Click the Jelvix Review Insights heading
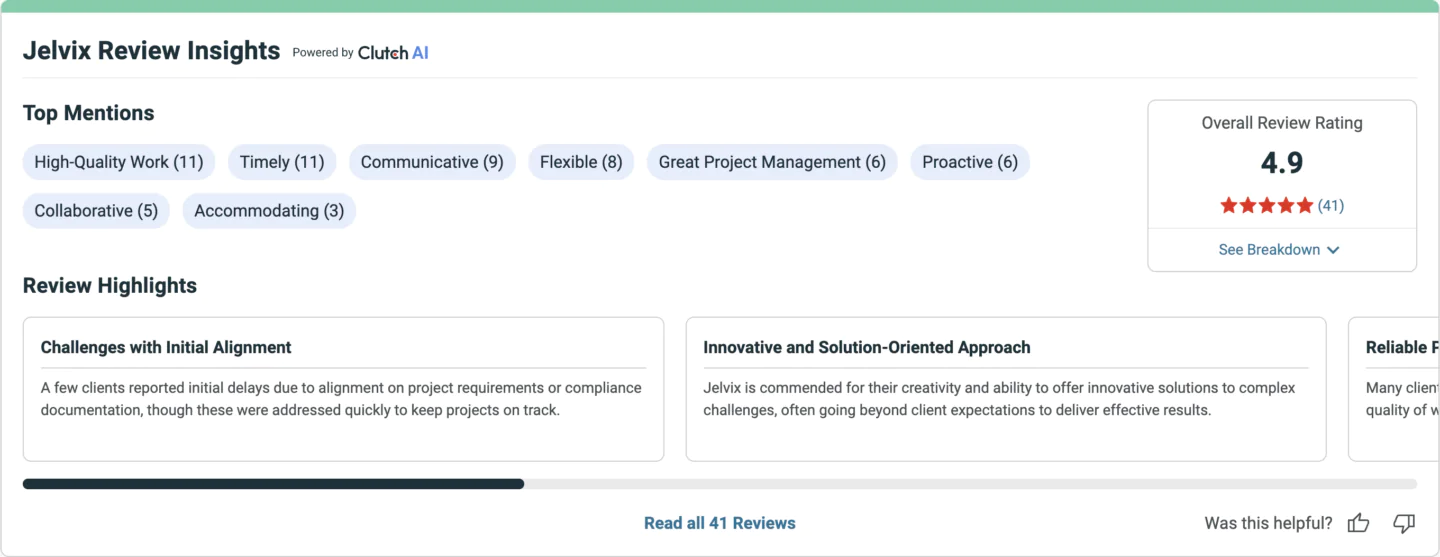The height and width of the screenshot is (557, 1440). 151,51
